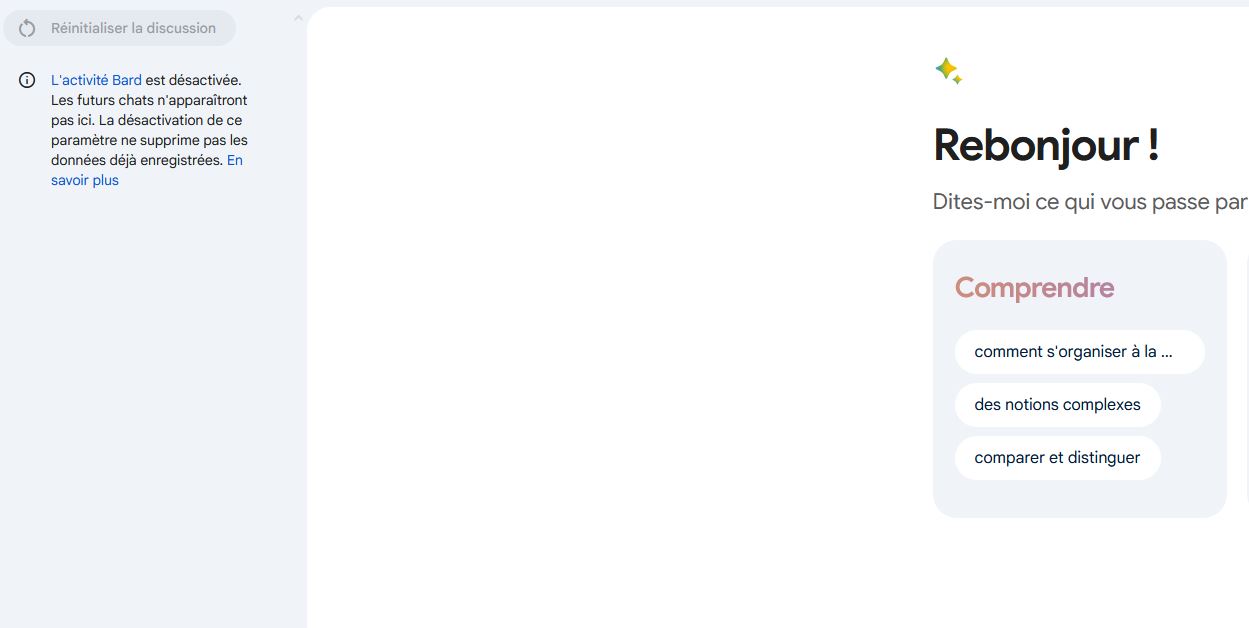This screenshot has height=628, width=1249.
Task: Click the "Dites-moi ce qui vous passe par" subtitle
Action: [x=1090, y=202]
